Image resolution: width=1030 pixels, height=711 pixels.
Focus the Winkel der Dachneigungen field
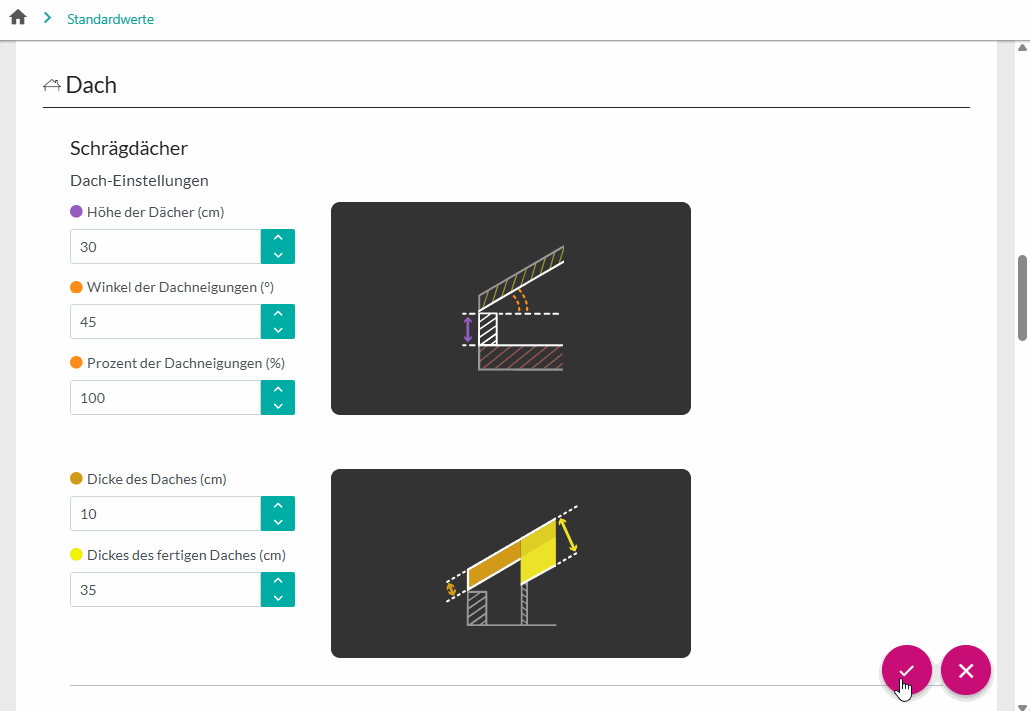pyautogui.click(x=165, y=322)
